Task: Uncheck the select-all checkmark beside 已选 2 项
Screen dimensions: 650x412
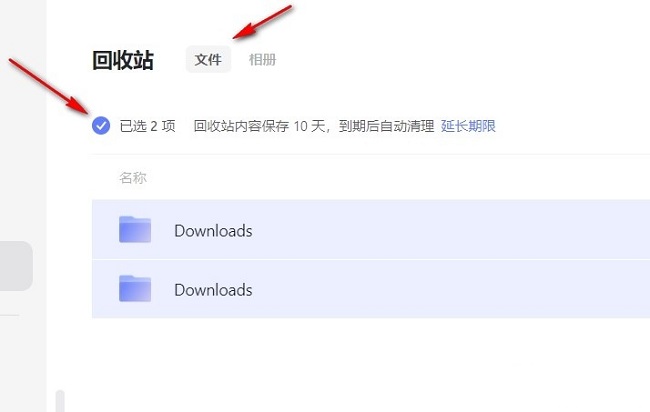Action: (x=101, y=126)
